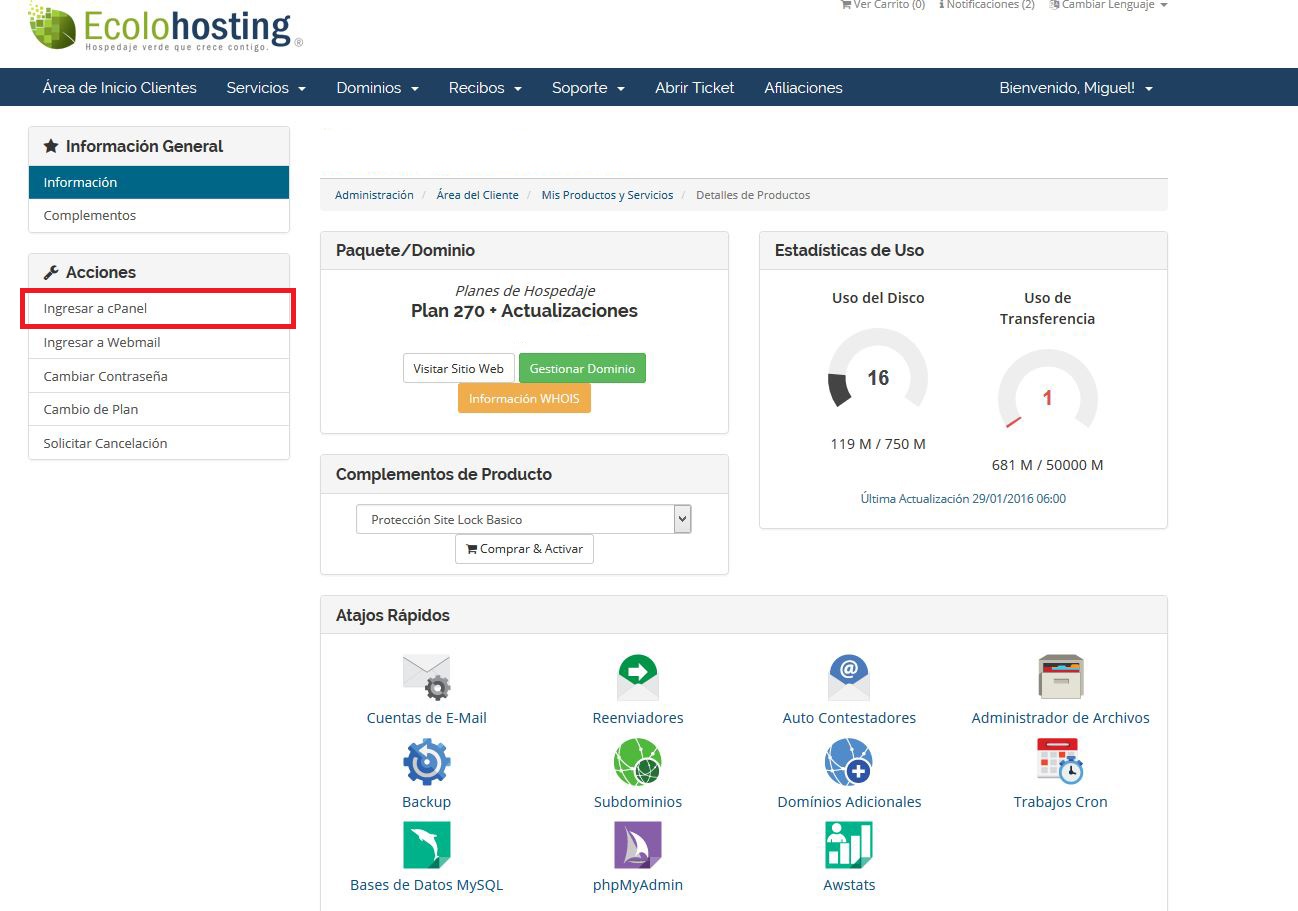Open the Bienvenido, Miguel! account dropdown
The width and height of the screenshot is (1298, 911).
click(x=1075, y=88)
